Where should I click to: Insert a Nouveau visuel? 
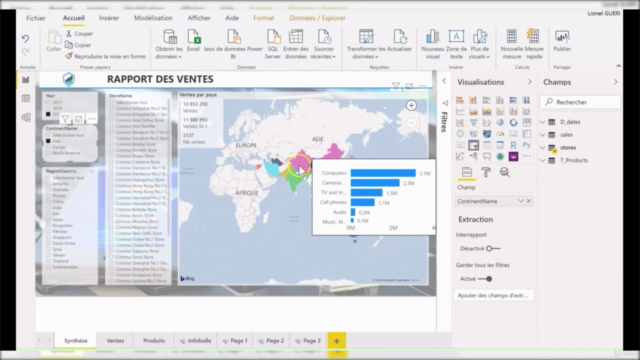[433, 44]
